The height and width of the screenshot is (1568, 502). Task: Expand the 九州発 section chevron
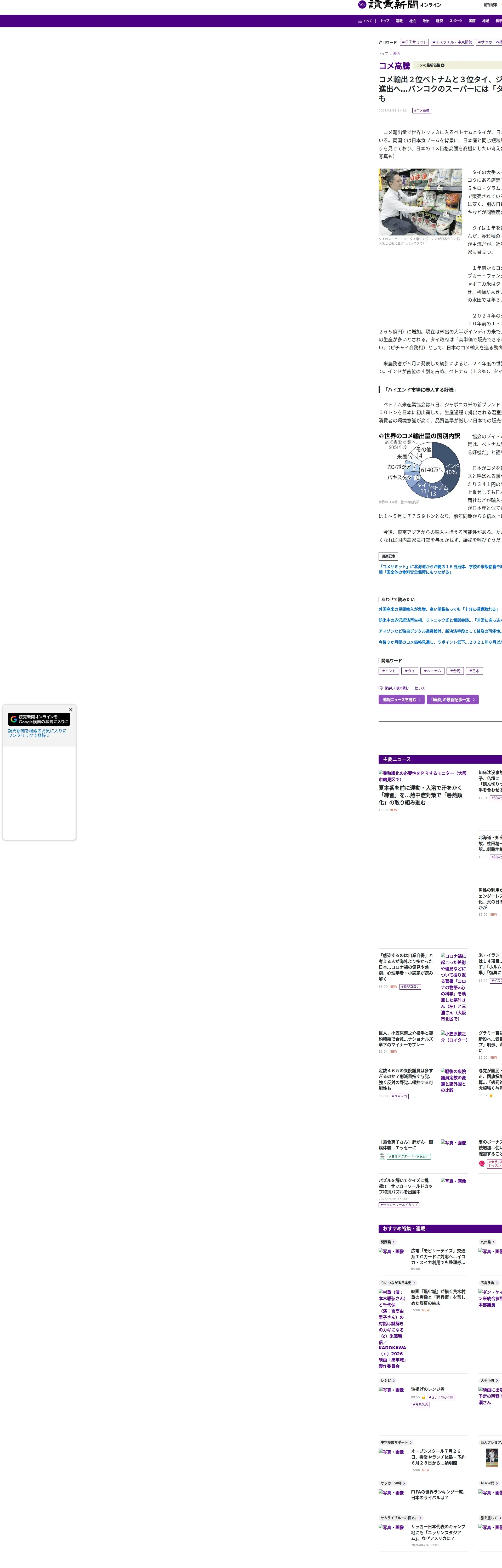493,1242
